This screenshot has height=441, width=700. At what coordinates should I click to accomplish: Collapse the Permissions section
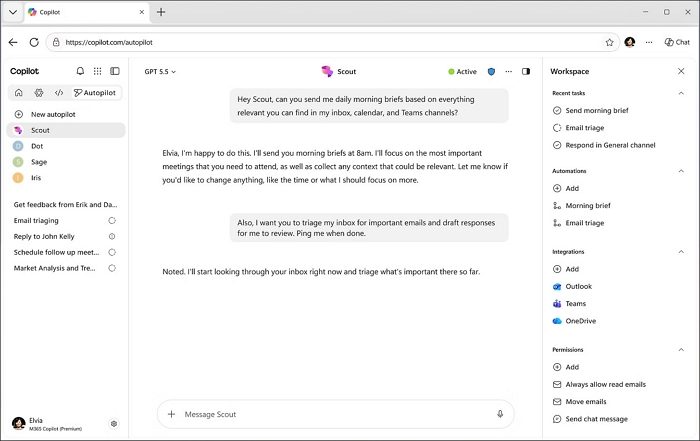pos(681,349)
